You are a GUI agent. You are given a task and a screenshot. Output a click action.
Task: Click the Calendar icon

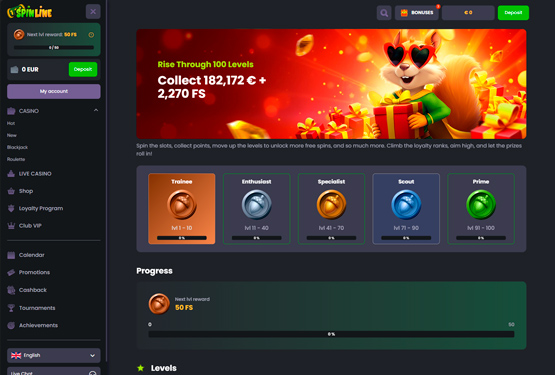(x=11, y=255)
